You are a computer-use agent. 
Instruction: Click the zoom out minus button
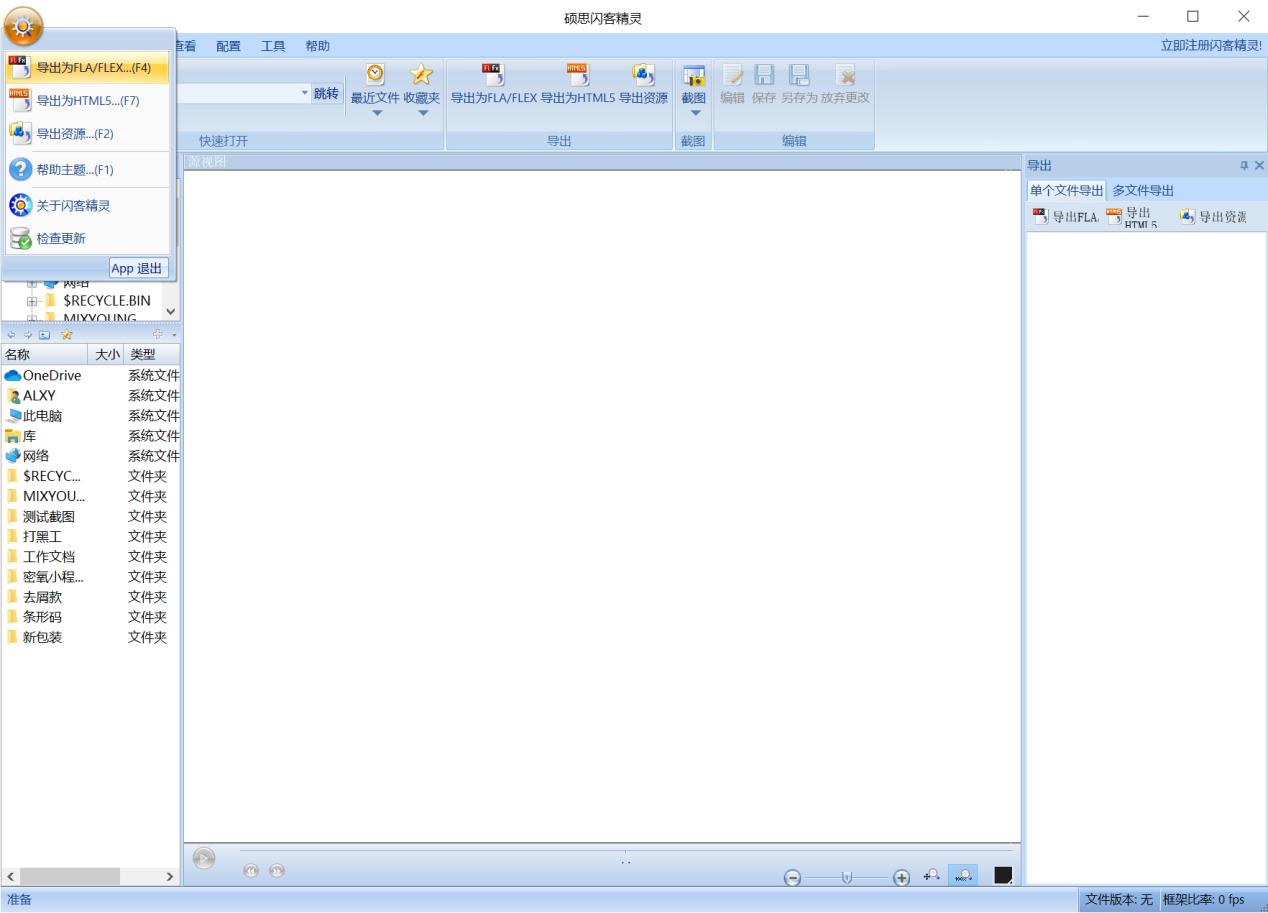[x=793, y=877]
